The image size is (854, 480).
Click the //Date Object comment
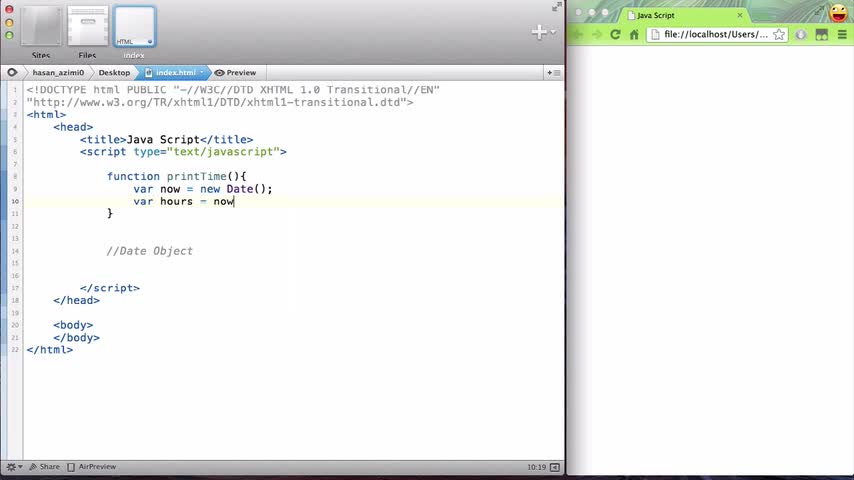(x=150, y=251)
